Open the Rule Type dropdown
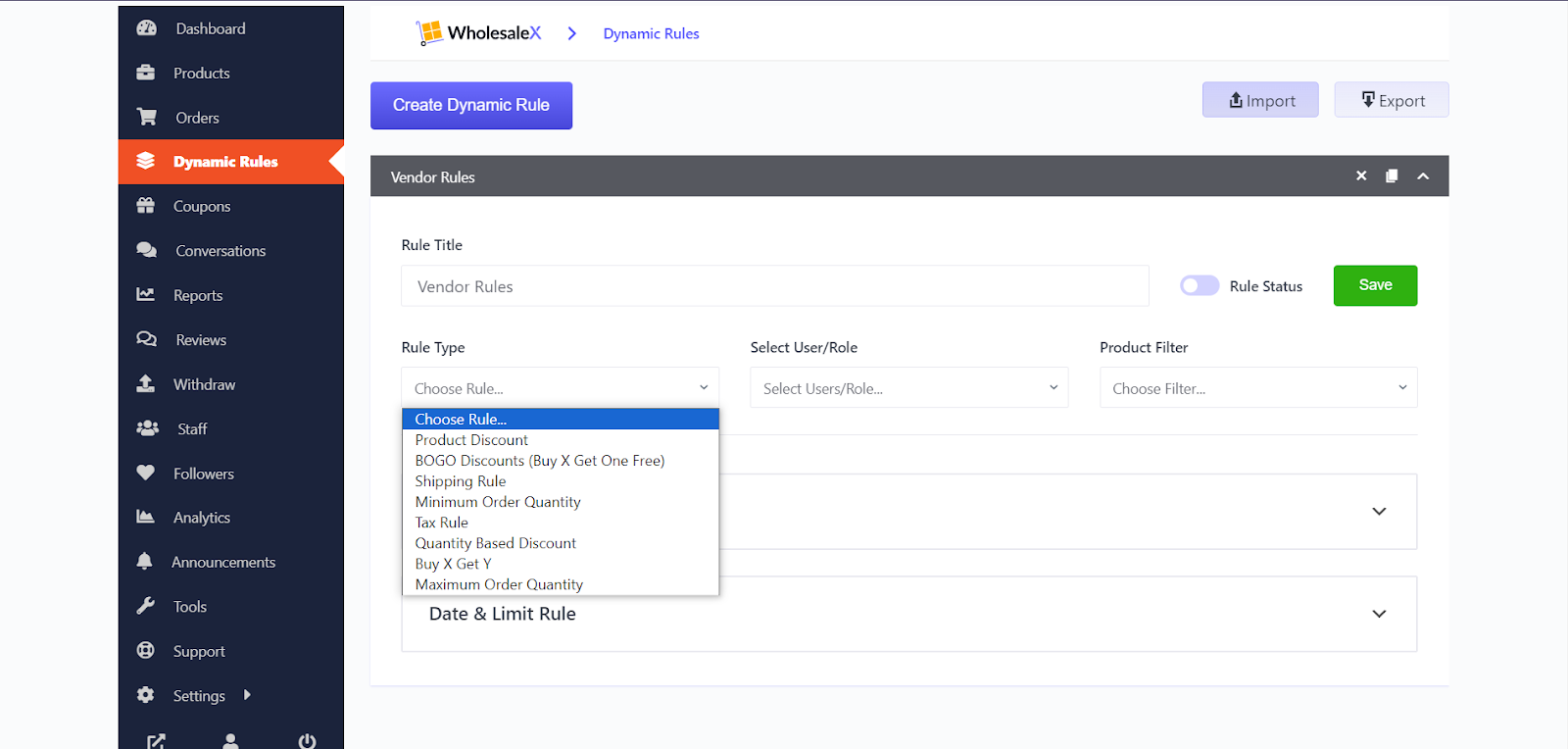 click(x=561, y=388)
